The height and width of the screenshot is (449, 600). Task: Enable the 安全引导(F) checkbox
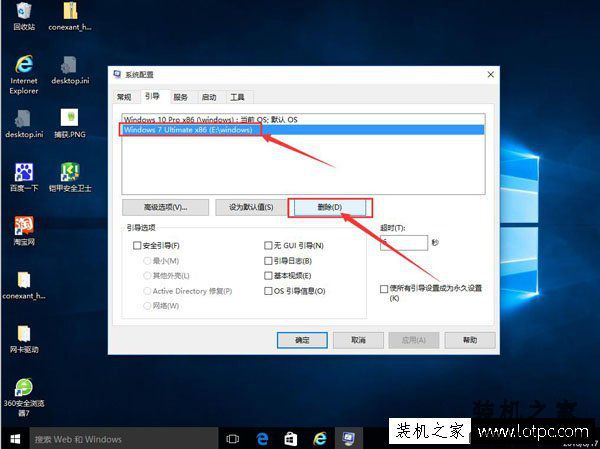coord(137,245)
